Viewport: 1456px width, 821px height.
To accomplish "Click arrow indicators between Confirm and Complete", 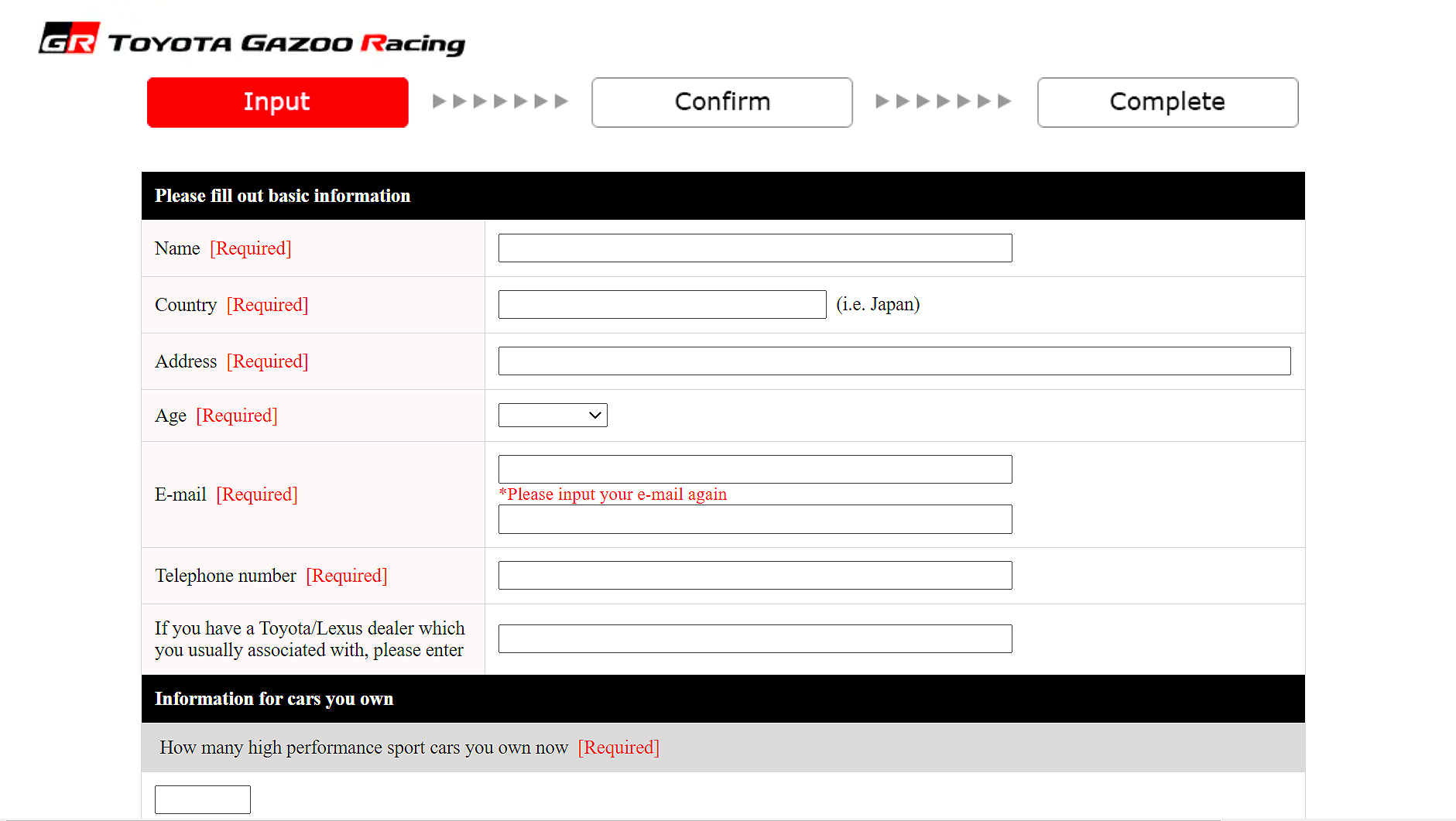I will pos(943,101).
